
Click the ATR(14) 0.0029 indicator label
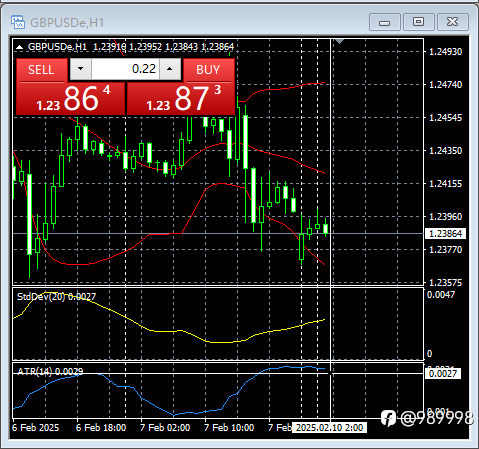point(50,371)
